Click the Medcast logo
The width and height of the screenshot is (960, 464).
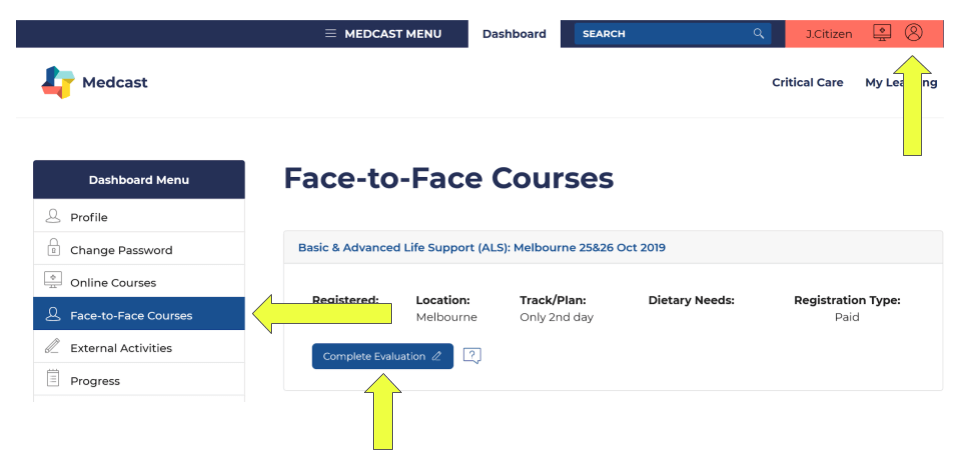coord(58,82)
